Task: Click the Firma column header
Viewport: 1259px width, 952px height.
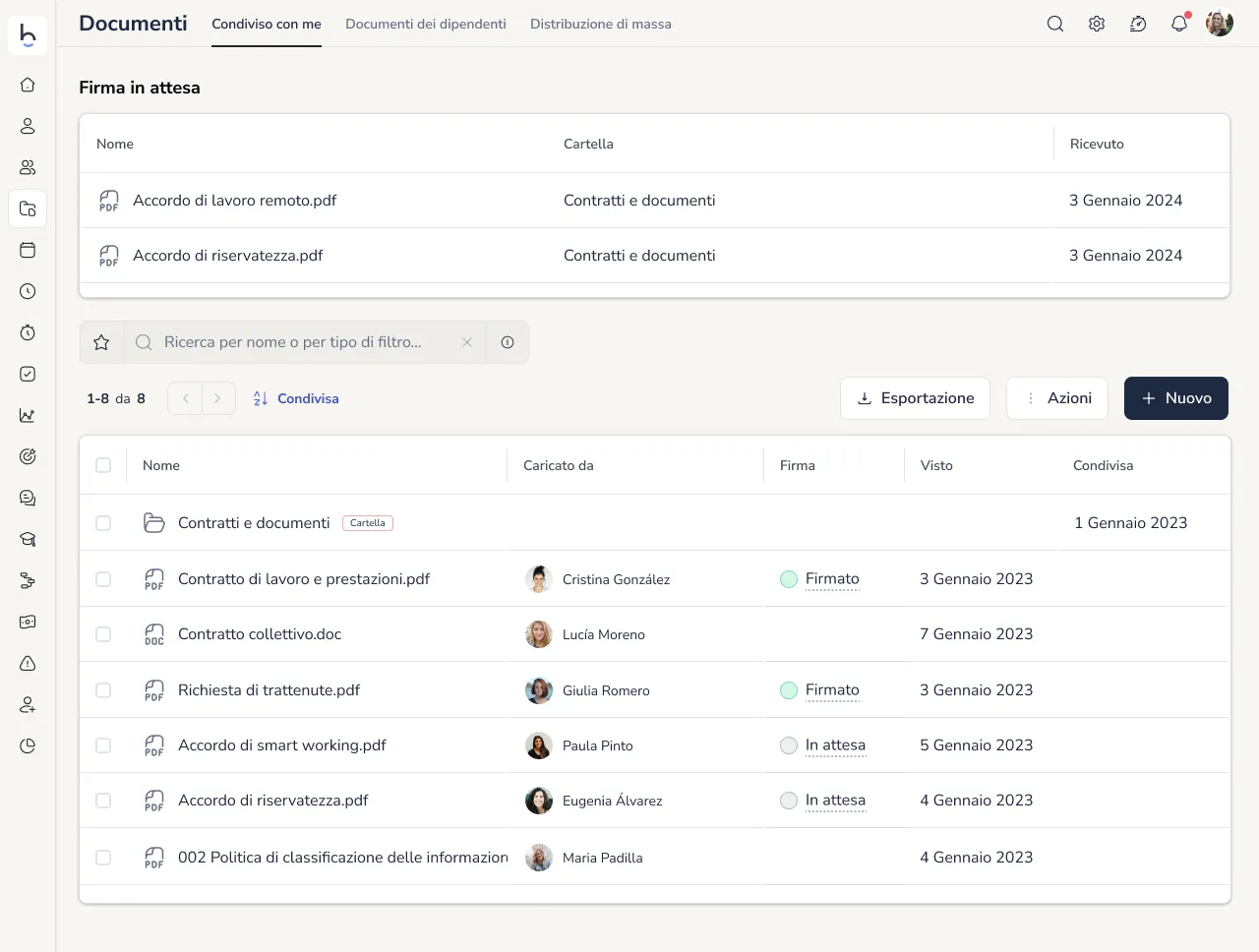Action: tap(798, 465)
